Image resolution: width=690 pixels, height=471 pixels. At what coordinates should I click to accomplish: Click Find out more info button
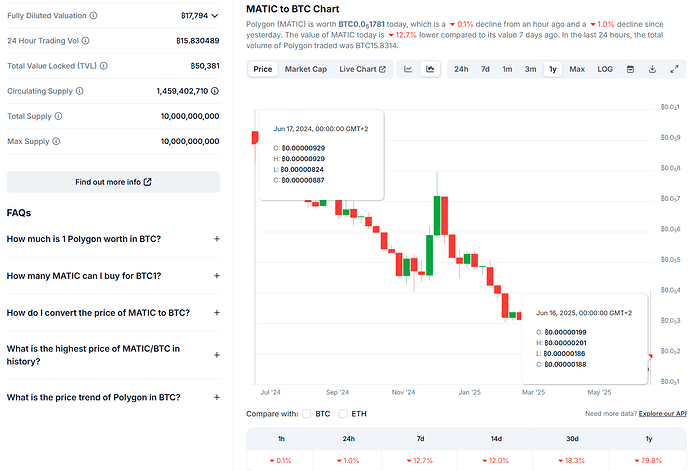(x=113, y=182)
